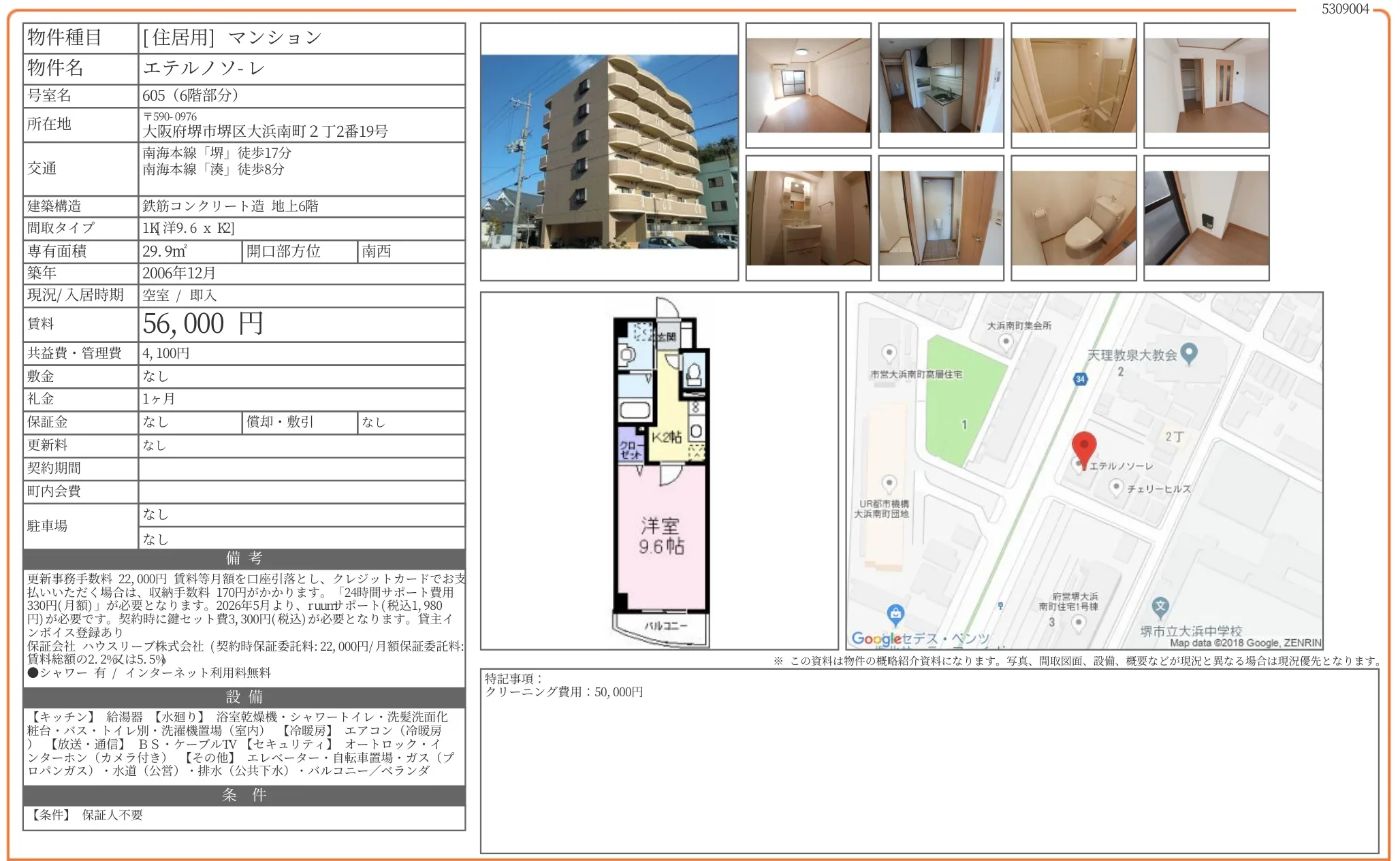
Task: Click the Google logo on the map
Action: coord(876,638)
